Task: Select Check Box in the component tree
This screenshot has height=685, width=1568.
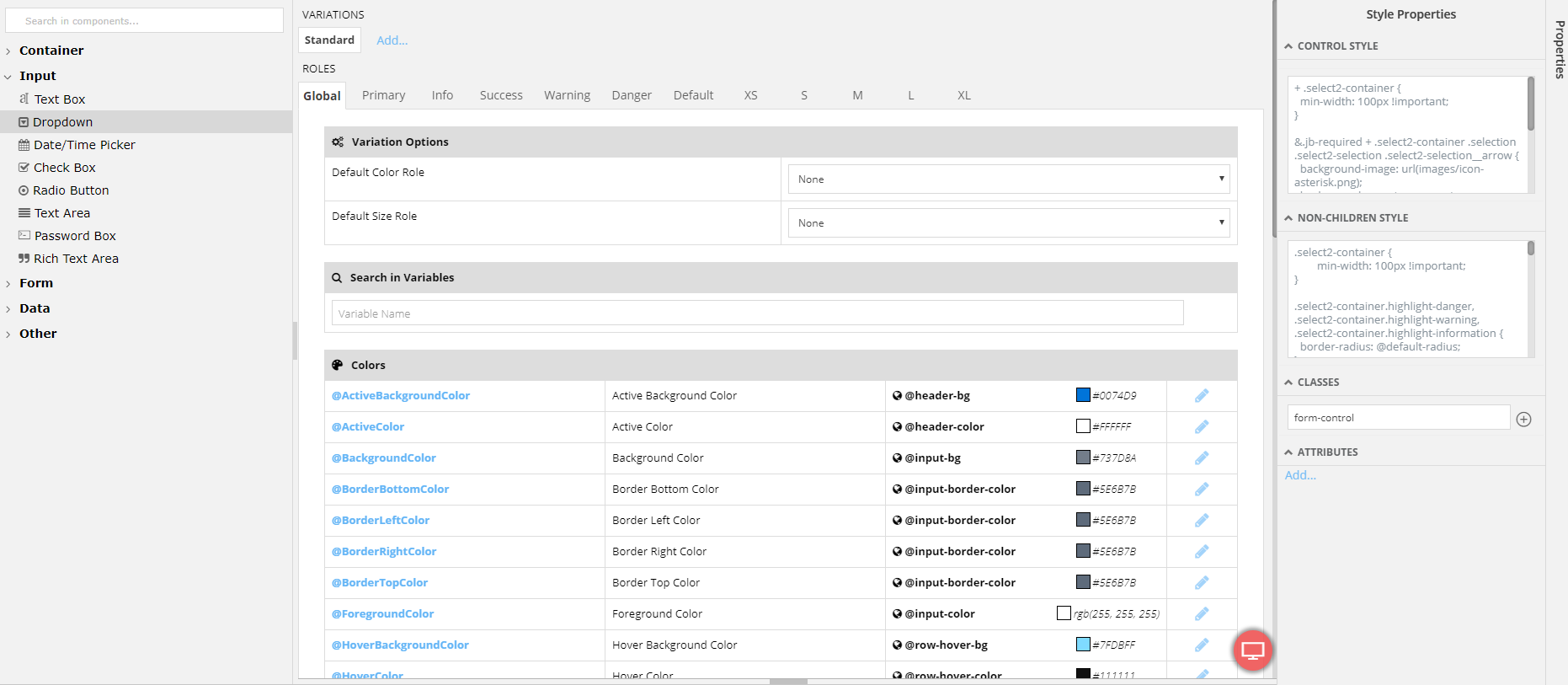Action: 65,168
